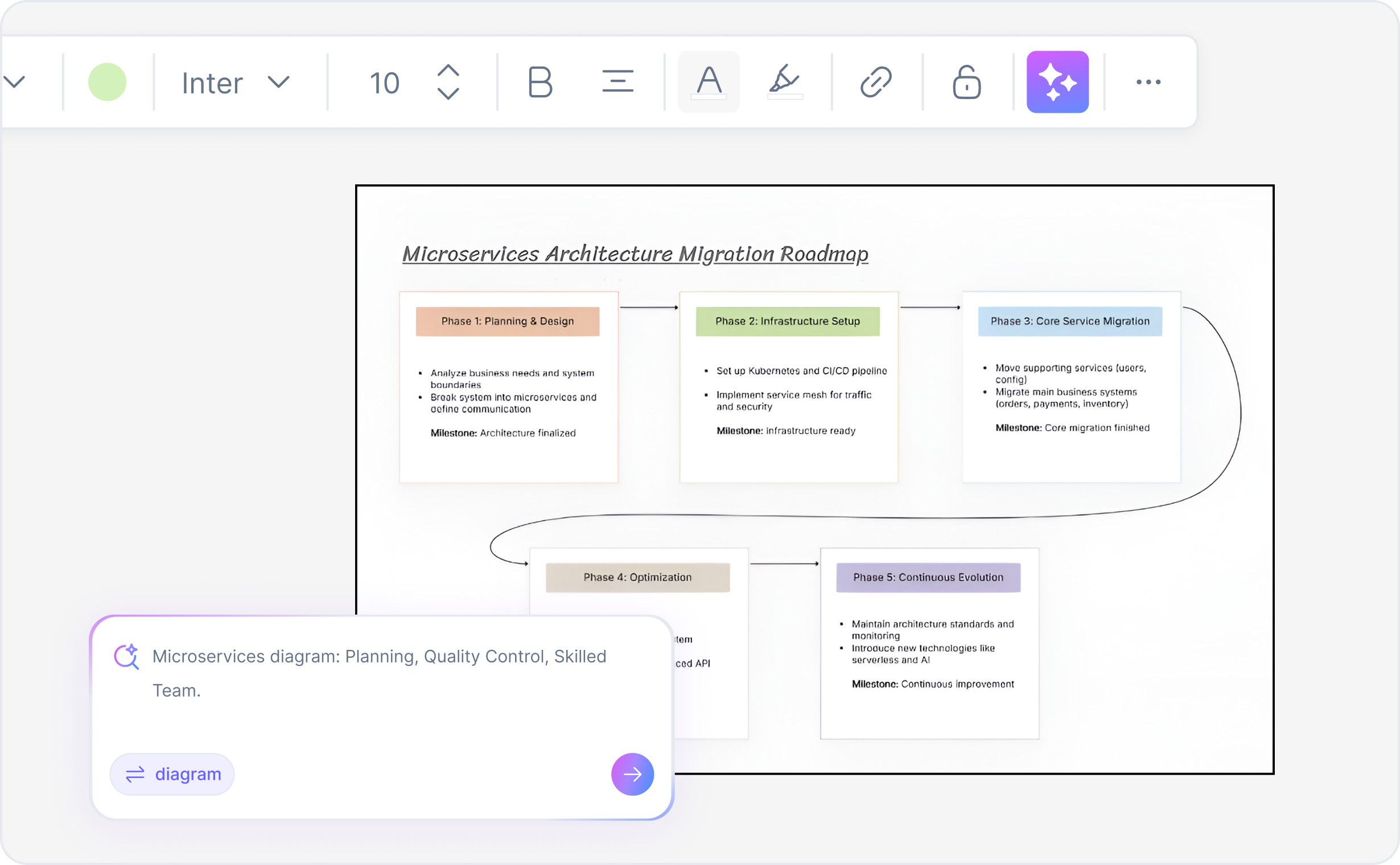Click the Microservices Architecture Migration Roadmap title
The image size is (1400, 865).
[x=635, y=253]
